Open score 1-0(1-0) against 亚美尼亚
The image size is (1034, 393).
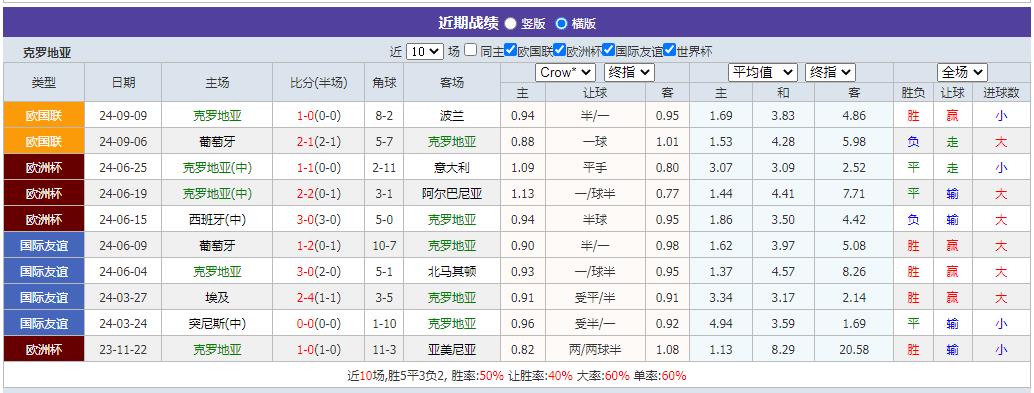pos(319,350)
